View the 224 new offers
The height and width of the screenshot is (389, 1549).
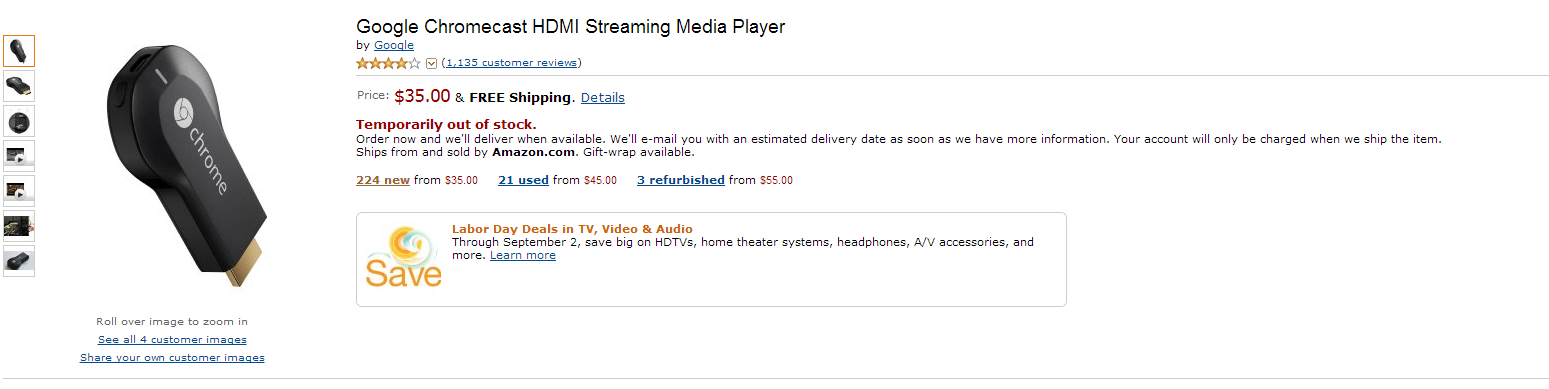coord(383,180)
